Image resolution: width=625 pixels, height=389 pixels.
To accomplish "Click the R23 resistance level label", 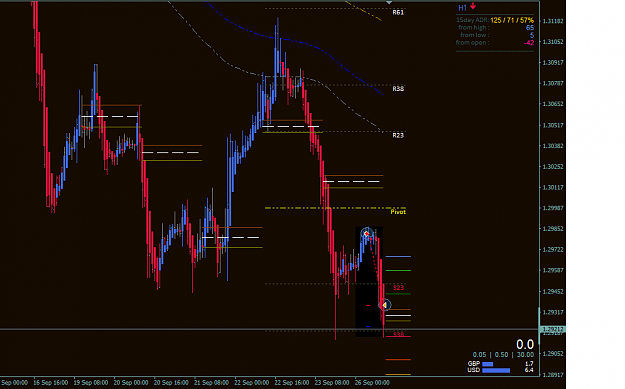I will (398, 136).
